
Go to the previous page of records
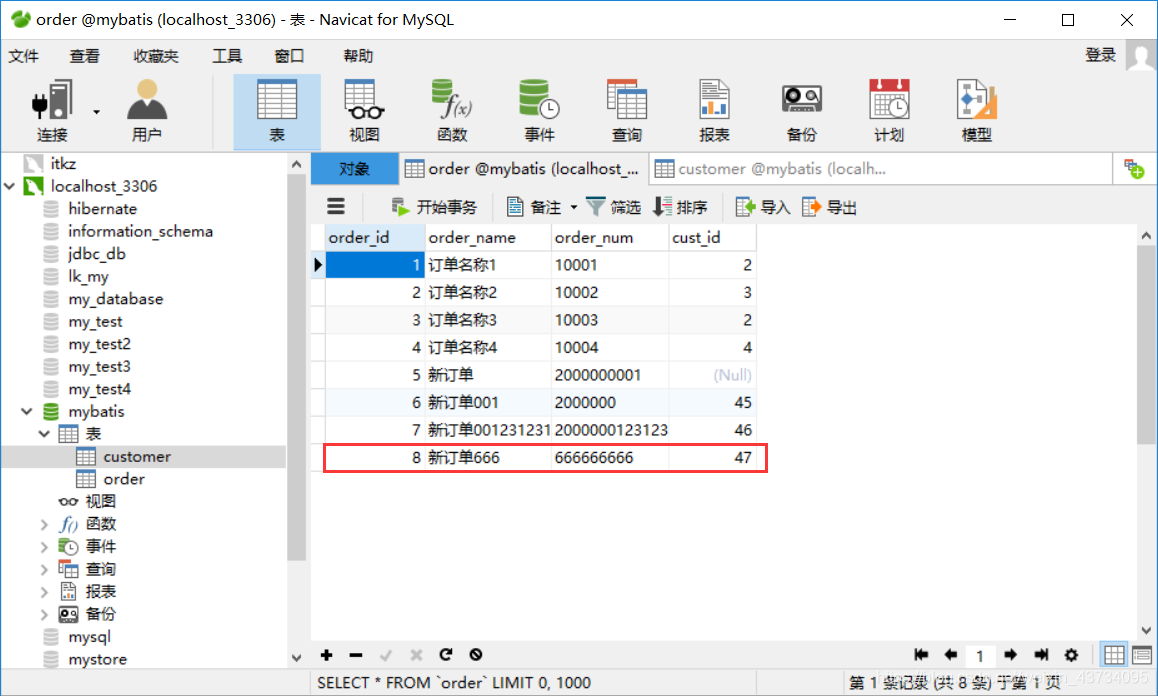950,655
